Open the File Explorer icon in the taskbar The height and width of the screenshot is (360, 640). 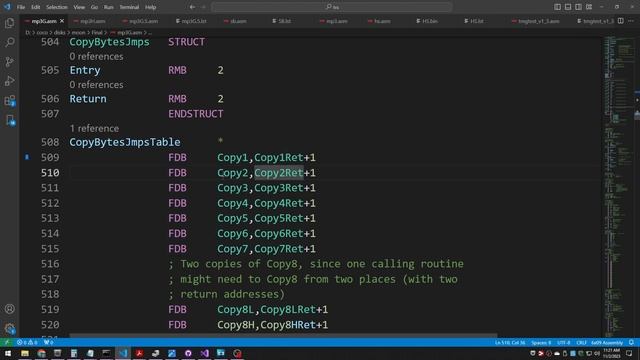[x=25, y=353]
